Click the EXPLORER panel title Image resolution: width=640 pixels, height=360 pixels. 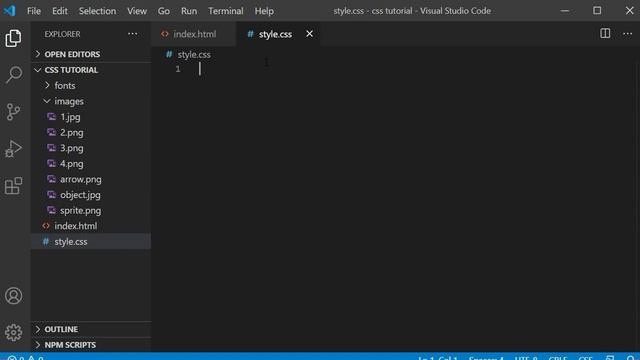[x=62, y=34]
